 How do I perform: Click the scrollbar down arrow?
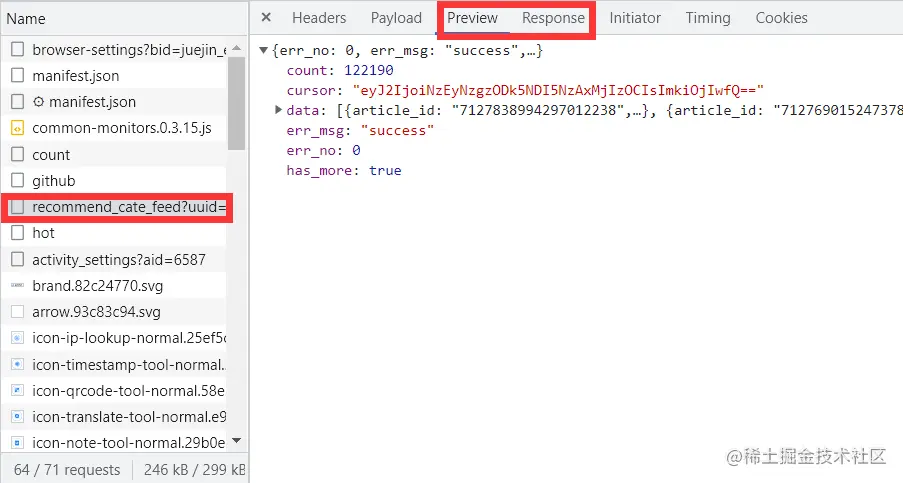(x=236, y=441)
